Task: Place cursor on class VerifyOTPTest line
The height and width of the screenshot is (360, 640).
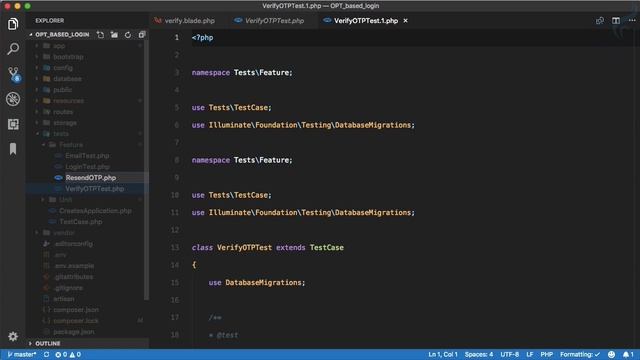Action: point(268,247)
